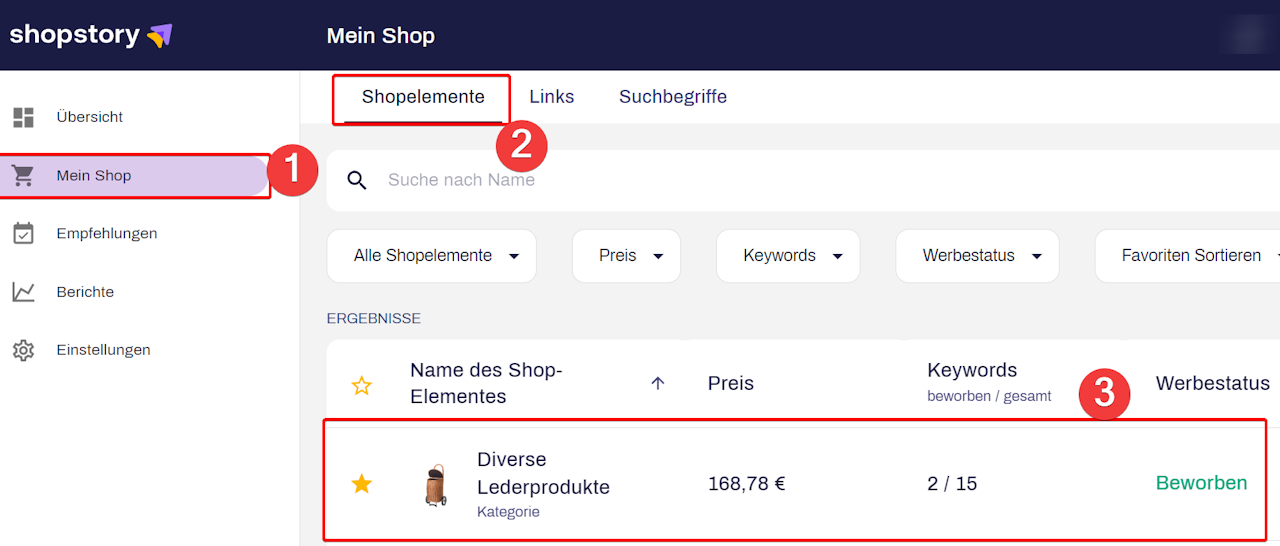Expand the Preis filter dropdown
This screenshot has height=546, width=1280.
click(626, 256)
